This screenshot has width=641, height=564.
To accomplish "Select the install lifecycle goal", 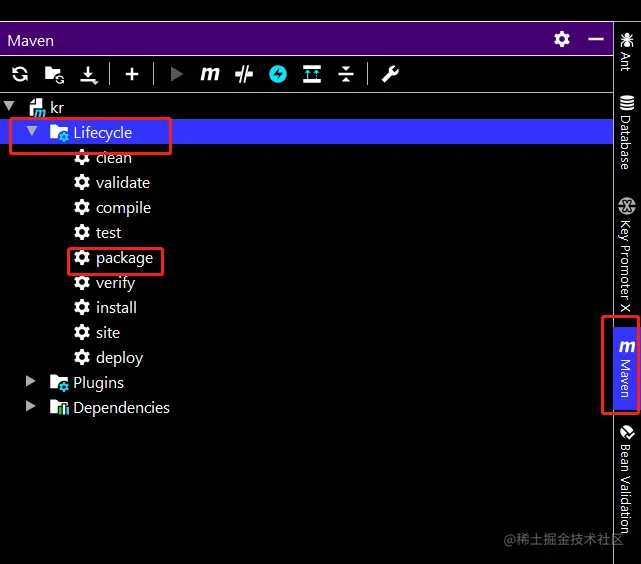I will tap(116, 308).
